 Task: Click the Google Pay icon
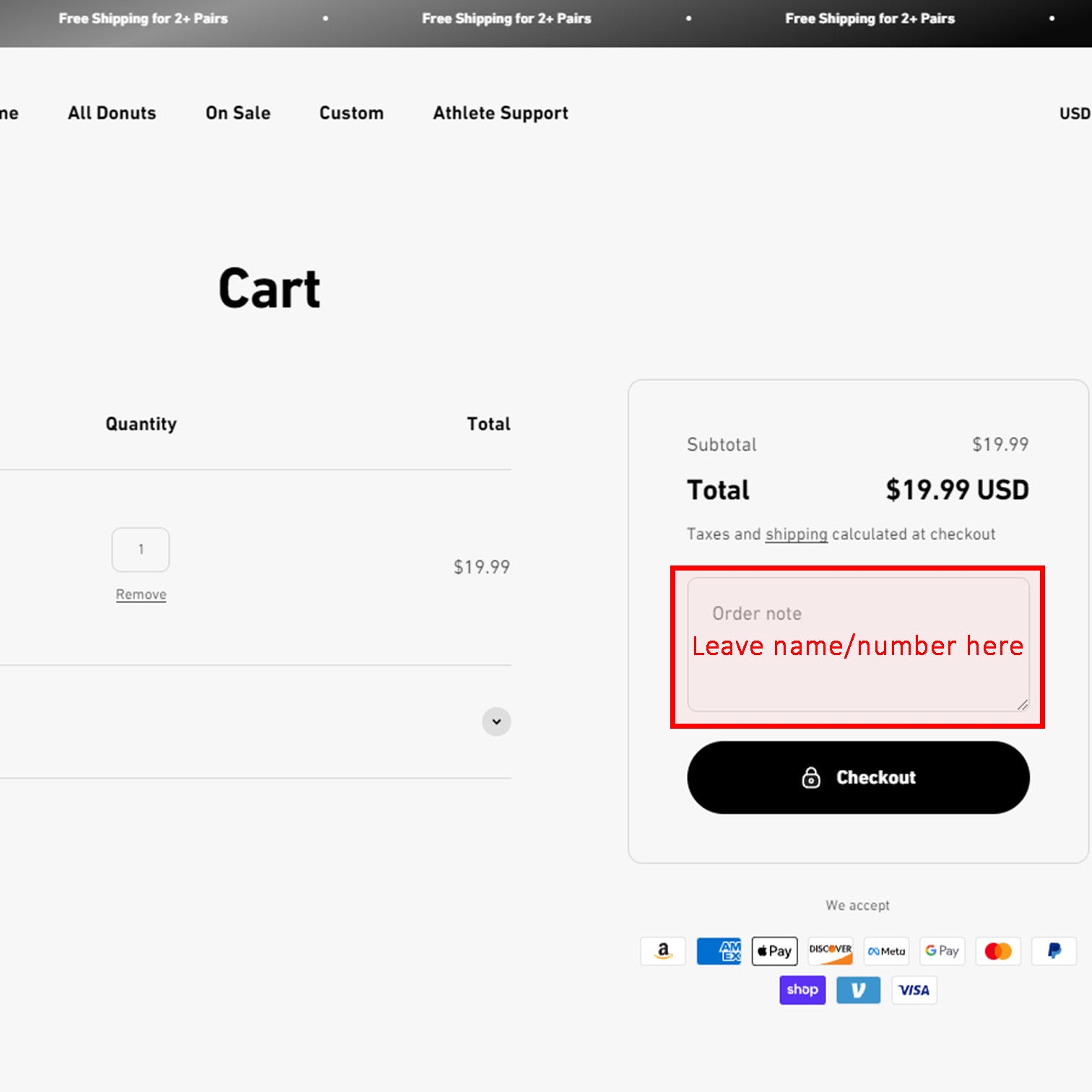942,951
